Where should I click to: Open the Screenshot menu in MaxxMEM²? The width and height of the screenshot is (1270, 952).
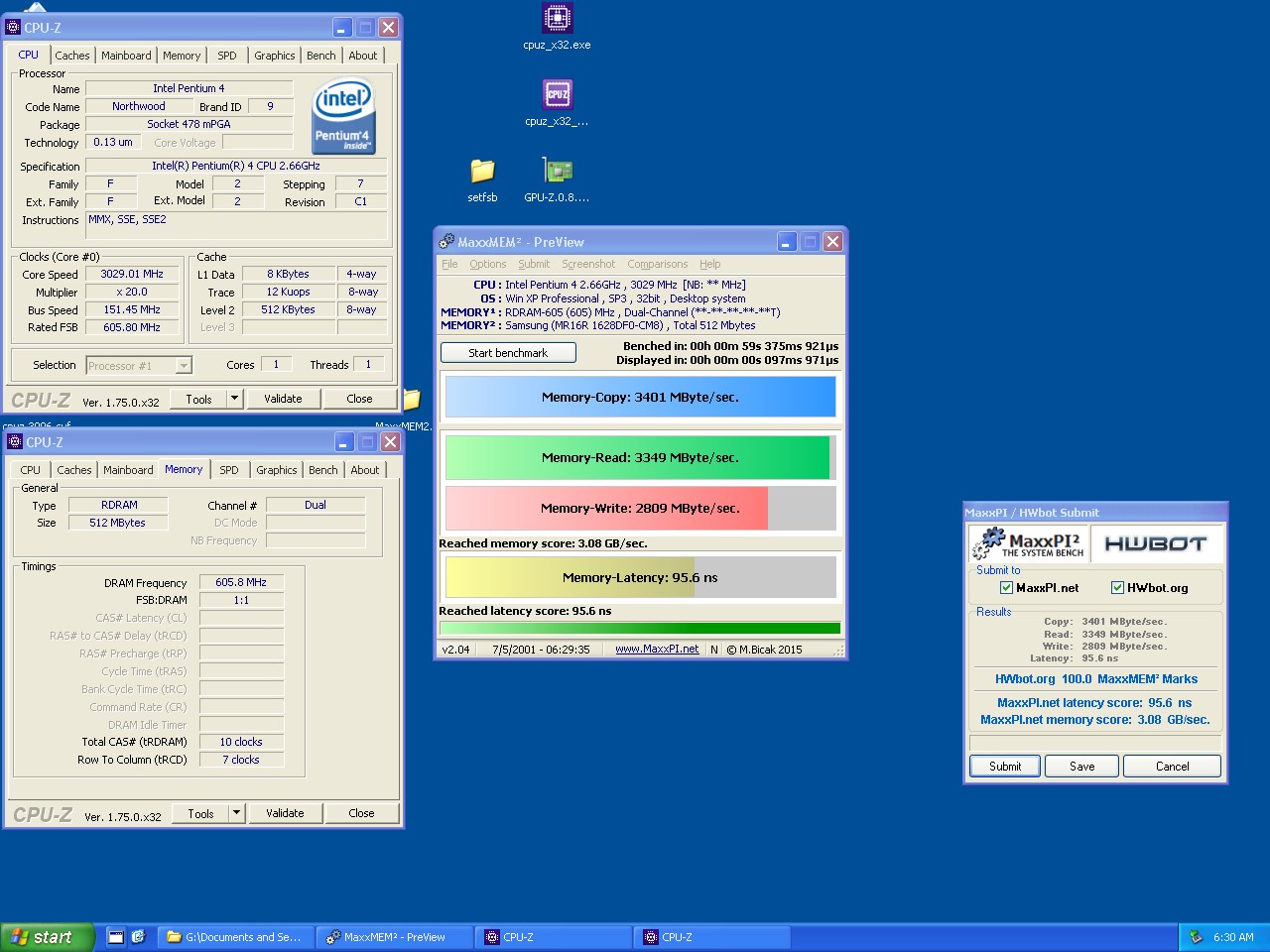[588, 264]
